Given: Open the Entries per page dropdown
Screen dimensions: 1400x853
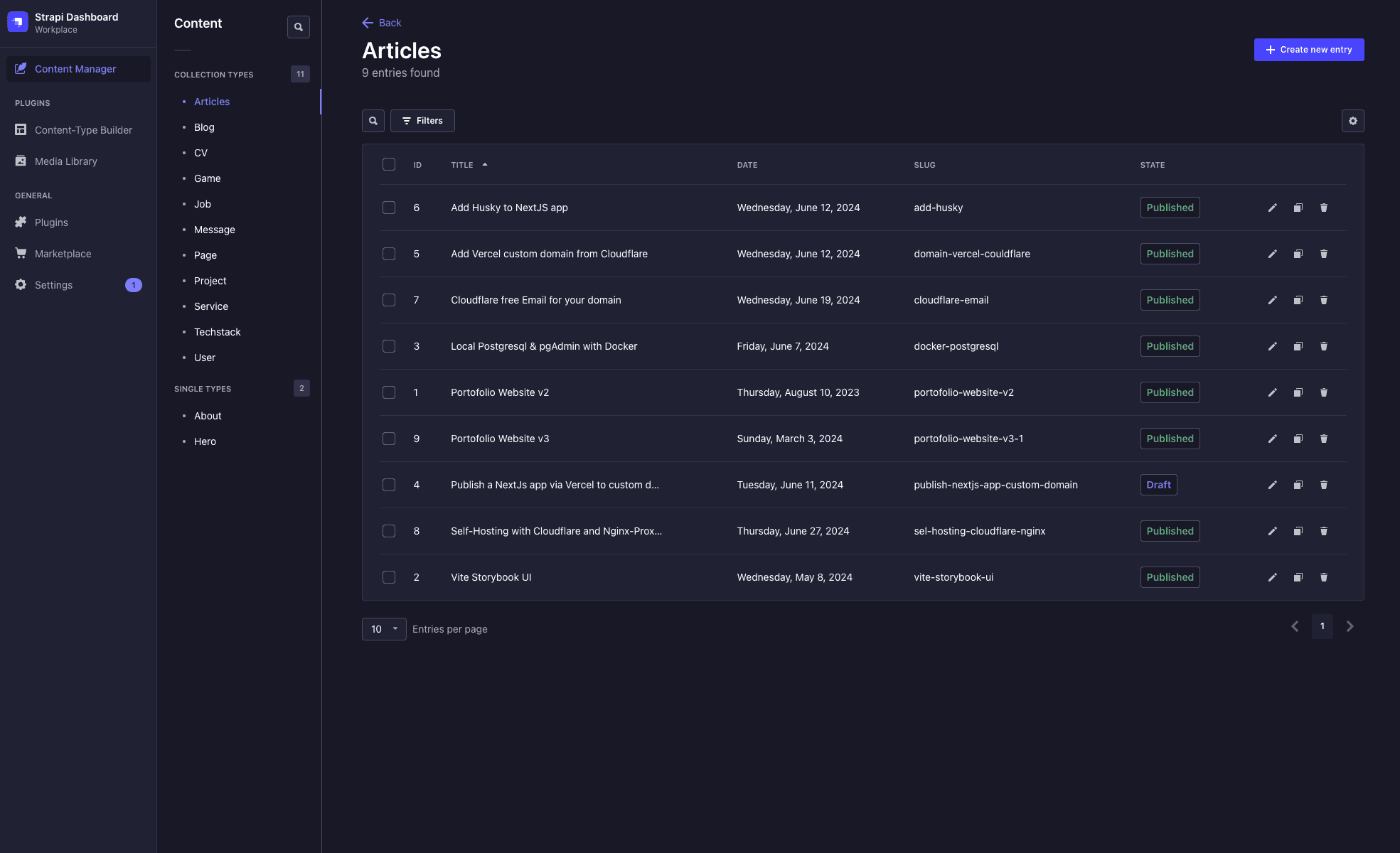Looking at the screenshot, I should tap(383, 629).
